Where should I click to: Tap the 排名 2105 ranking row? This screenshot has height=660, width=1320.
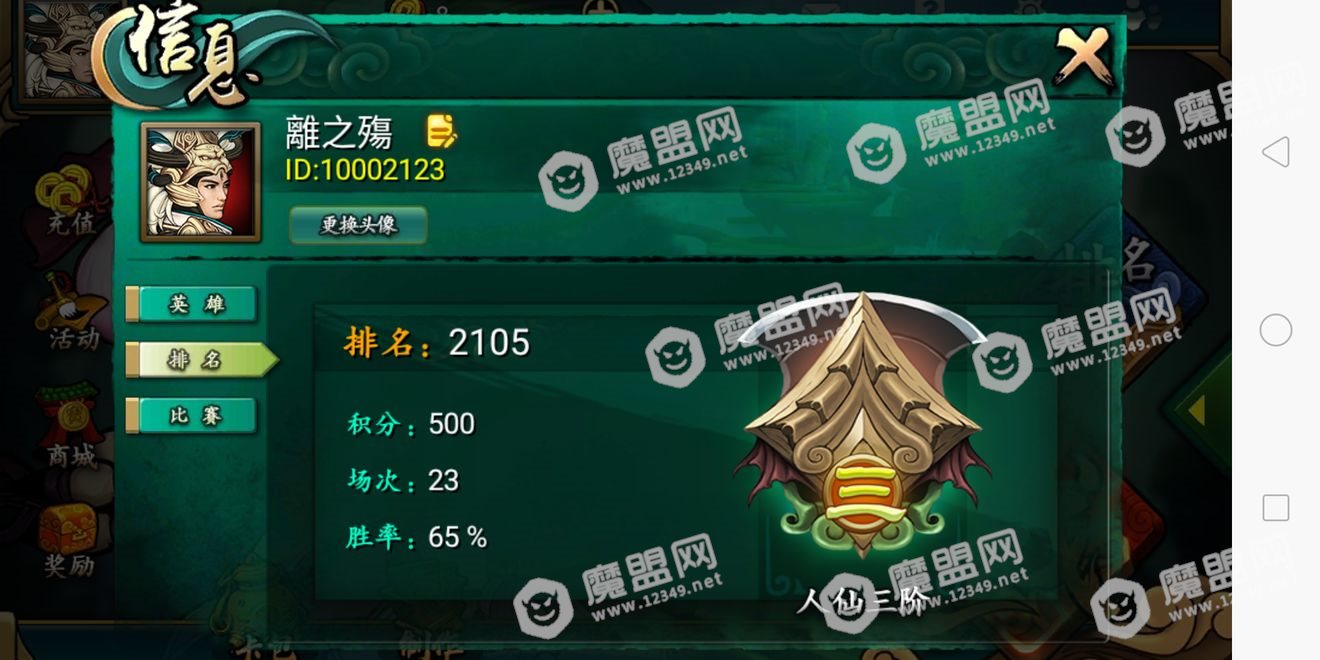437,343
